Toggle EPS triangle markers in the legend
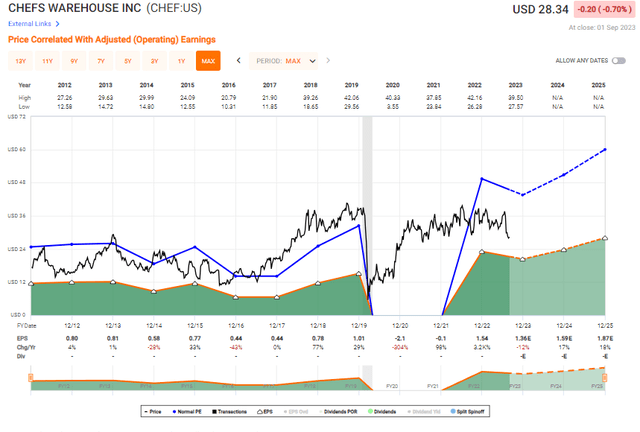The image size is (640, 432). coord(265,412)
